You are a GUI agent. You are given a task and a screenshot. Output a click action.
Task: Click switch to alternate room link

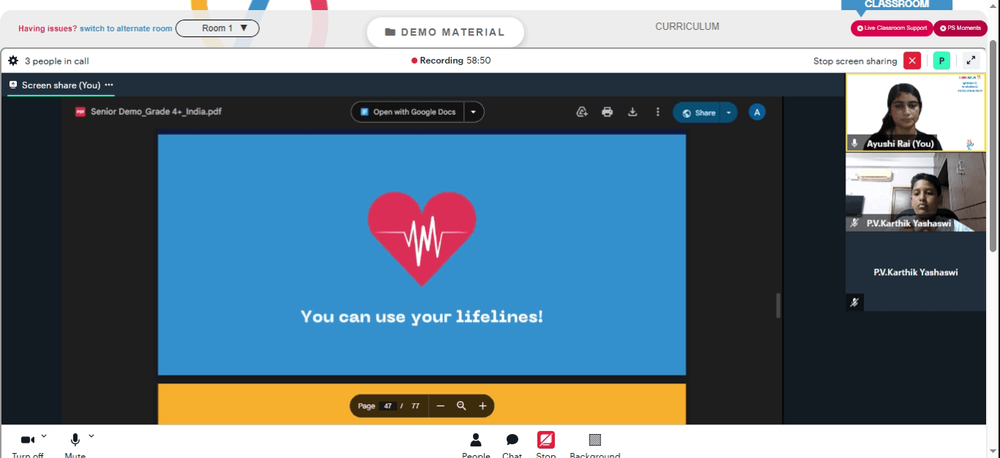pyautogui.click(x=126, y=29)
